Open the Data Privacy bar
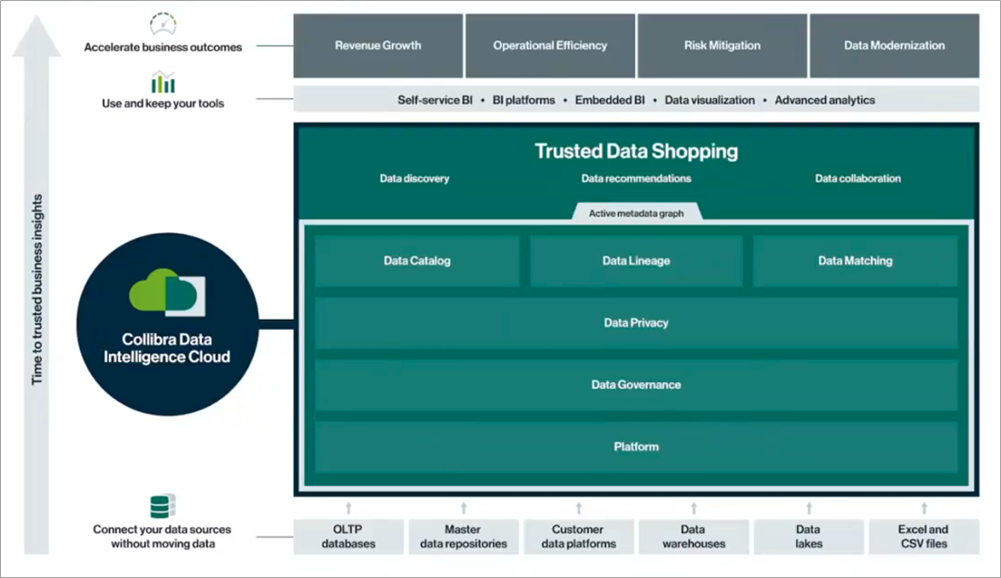This screenshot has height=578, width=1001. click(x=636, y=323)
